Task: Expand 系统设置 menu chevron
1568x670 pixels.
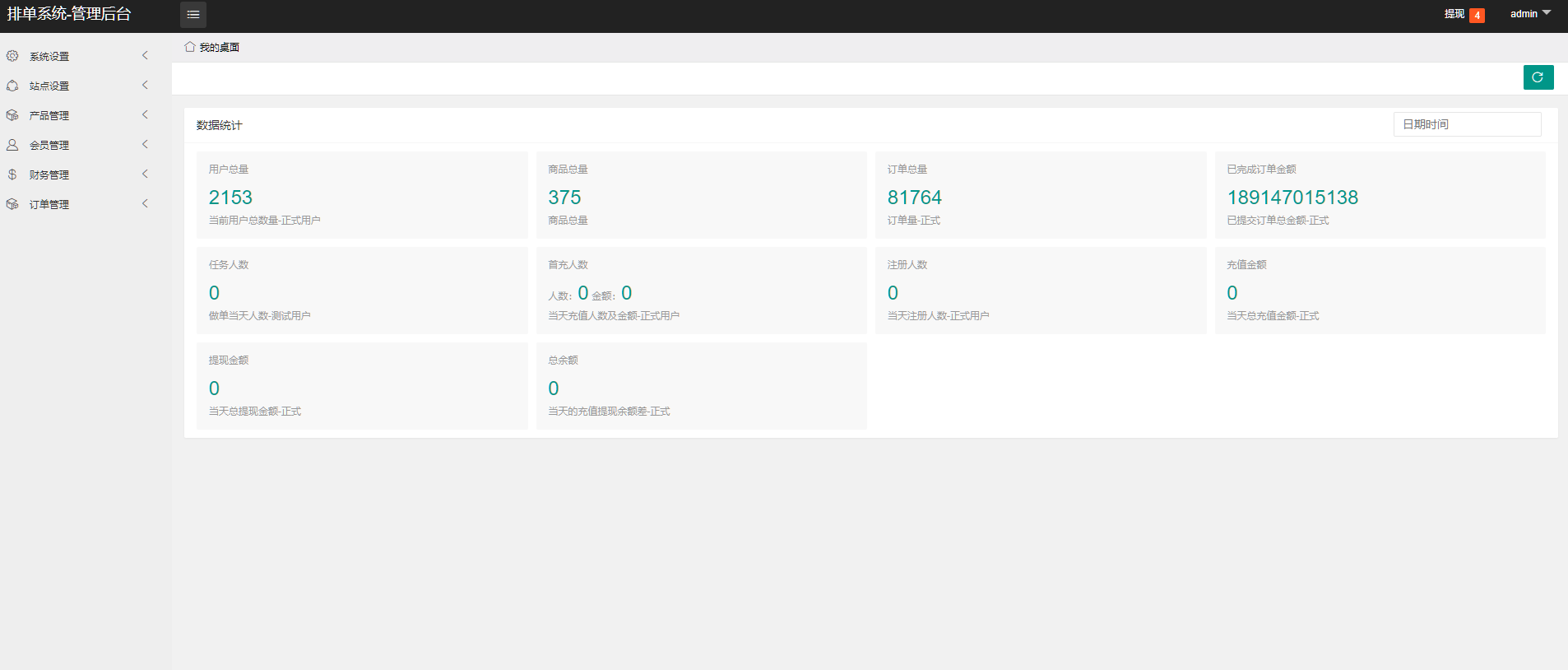Action: [x=145, y=56]
